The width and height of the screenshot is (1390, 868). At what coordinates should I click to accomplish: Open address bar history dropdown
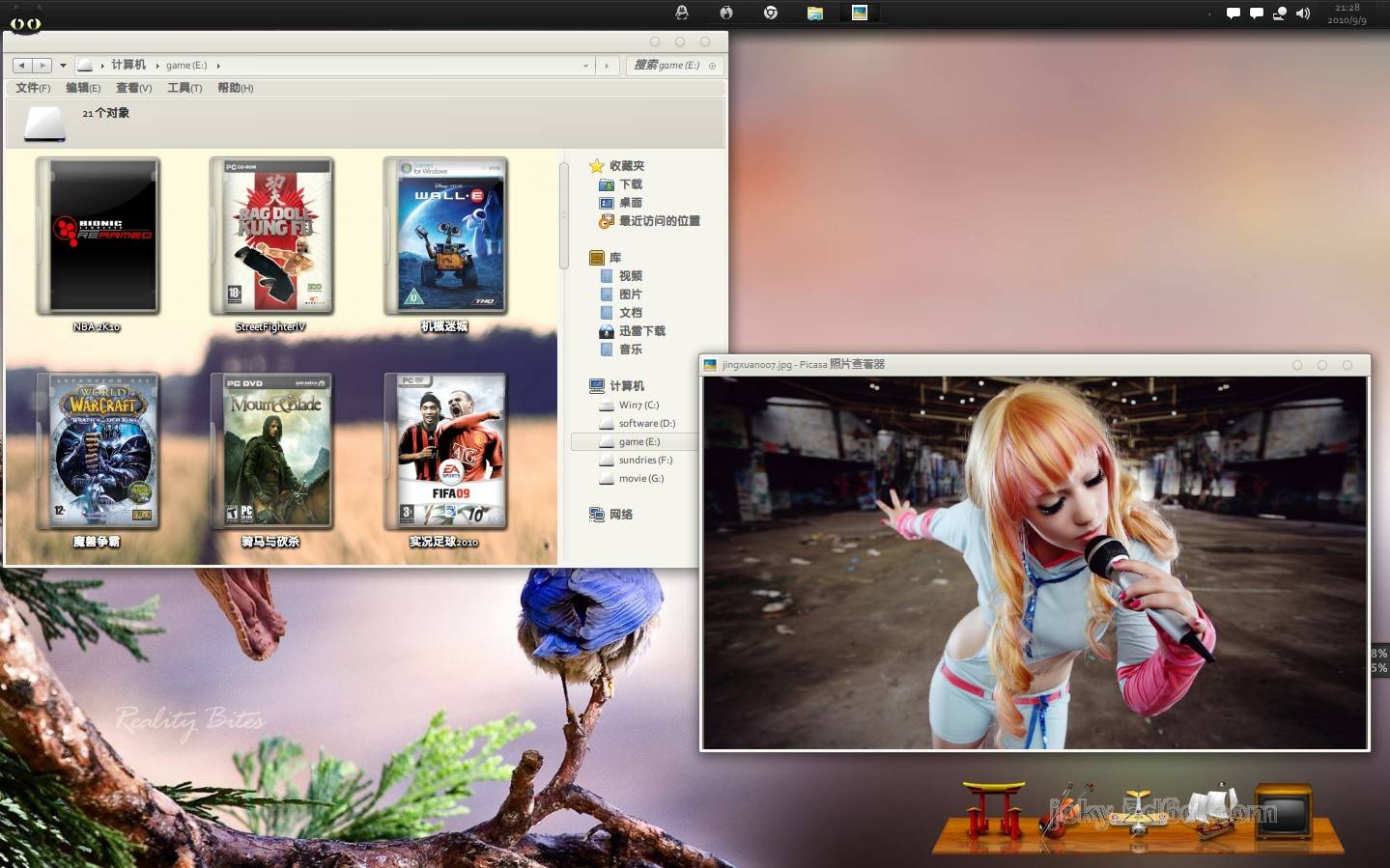(585, 66)
